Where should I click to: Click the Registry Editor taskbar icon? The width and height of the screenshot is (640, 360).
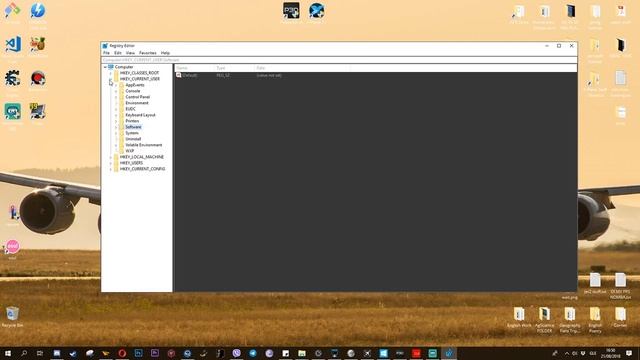coord(449,353)
